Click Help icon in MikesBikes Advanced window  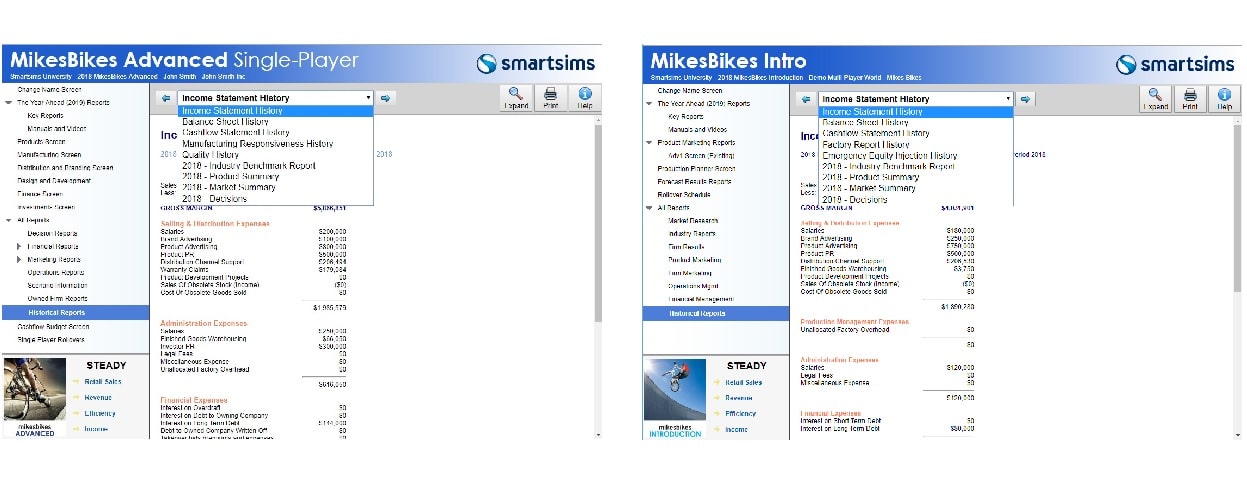pos(585,98)
